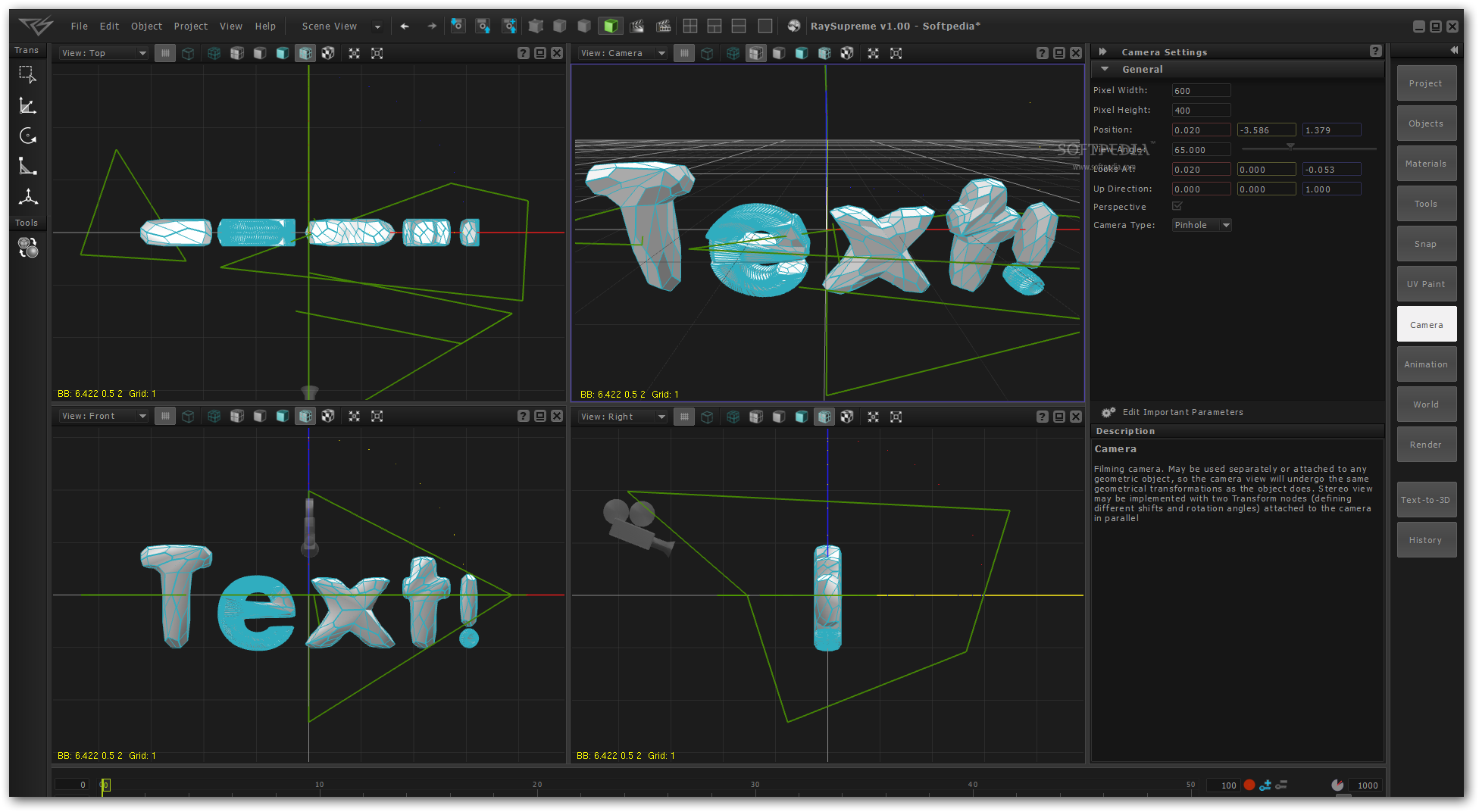Toggle grid display in Right view
The height and width of the screenshot is (812, 1479).
[x=684, y=417]
